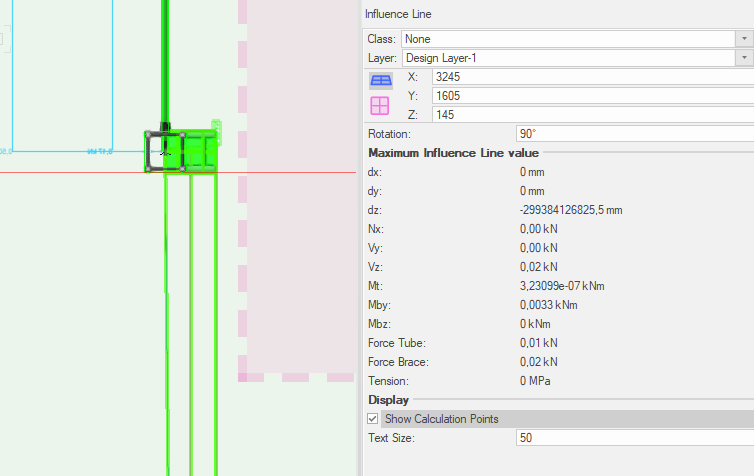Click the bottom-right selection handle of the object
The image size is (754, 476).
pos(183,168)
